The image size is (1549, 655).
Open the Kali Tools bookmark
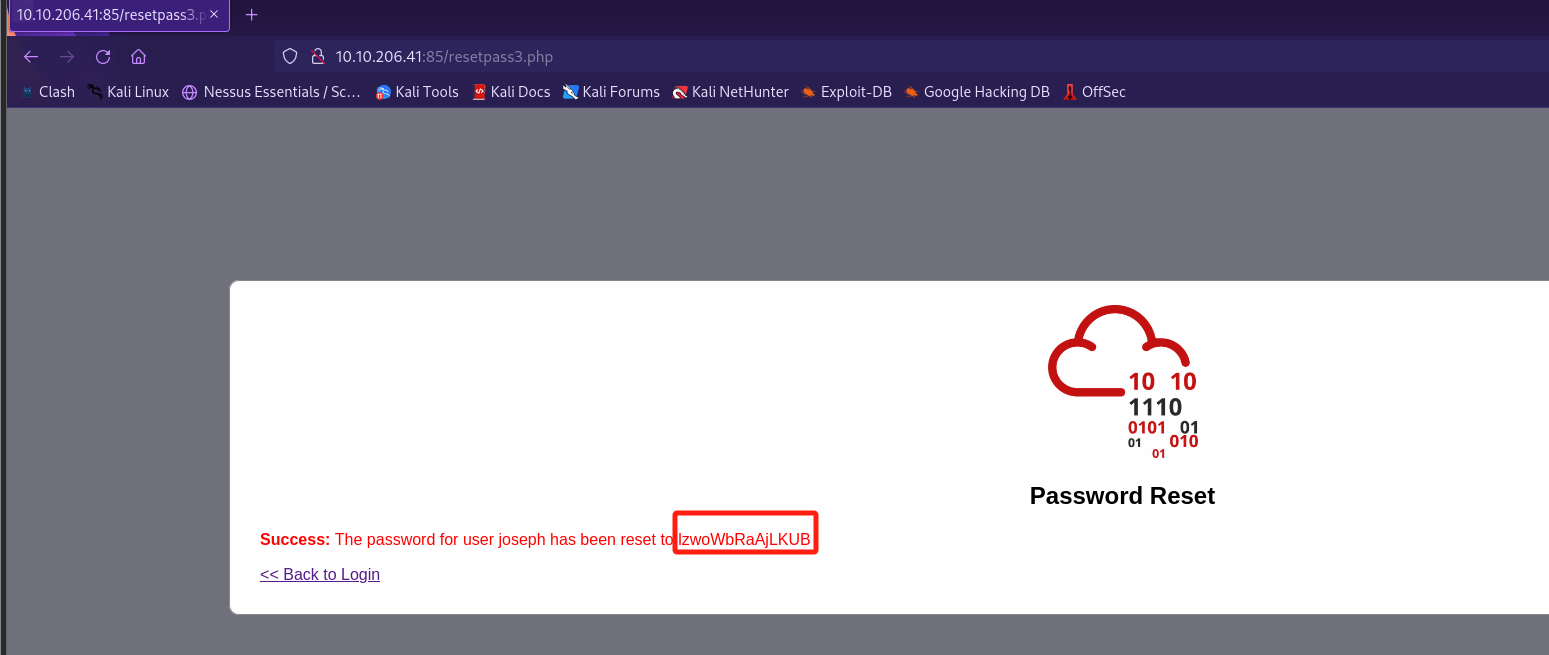click(x=417, y=92)
